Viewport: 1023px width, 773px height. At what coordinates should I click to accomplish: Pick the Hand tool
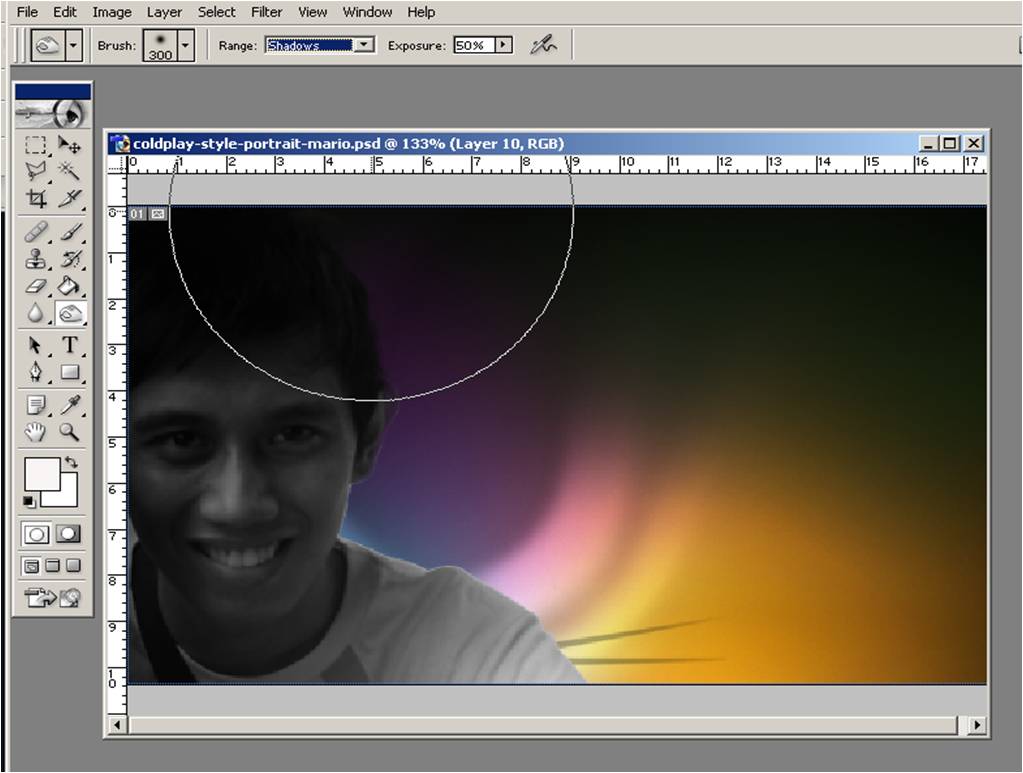click(x=36, y=432)
